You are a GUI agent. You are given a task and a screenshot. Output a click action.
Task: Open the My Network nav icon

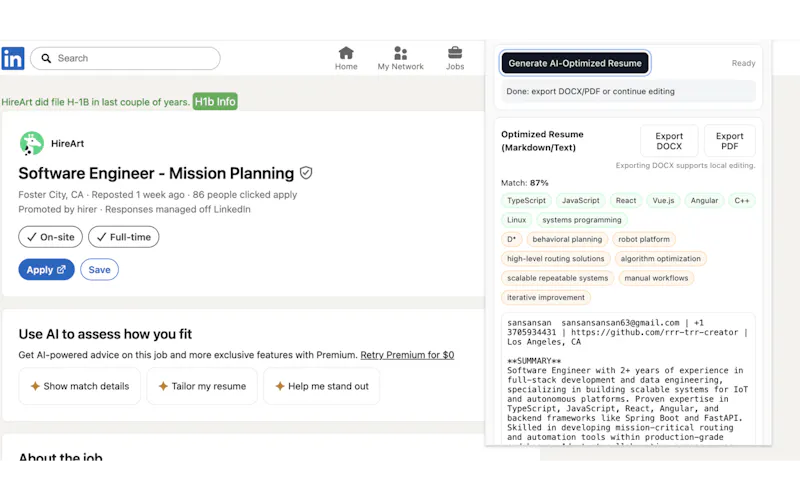click(x=401, y=53)
